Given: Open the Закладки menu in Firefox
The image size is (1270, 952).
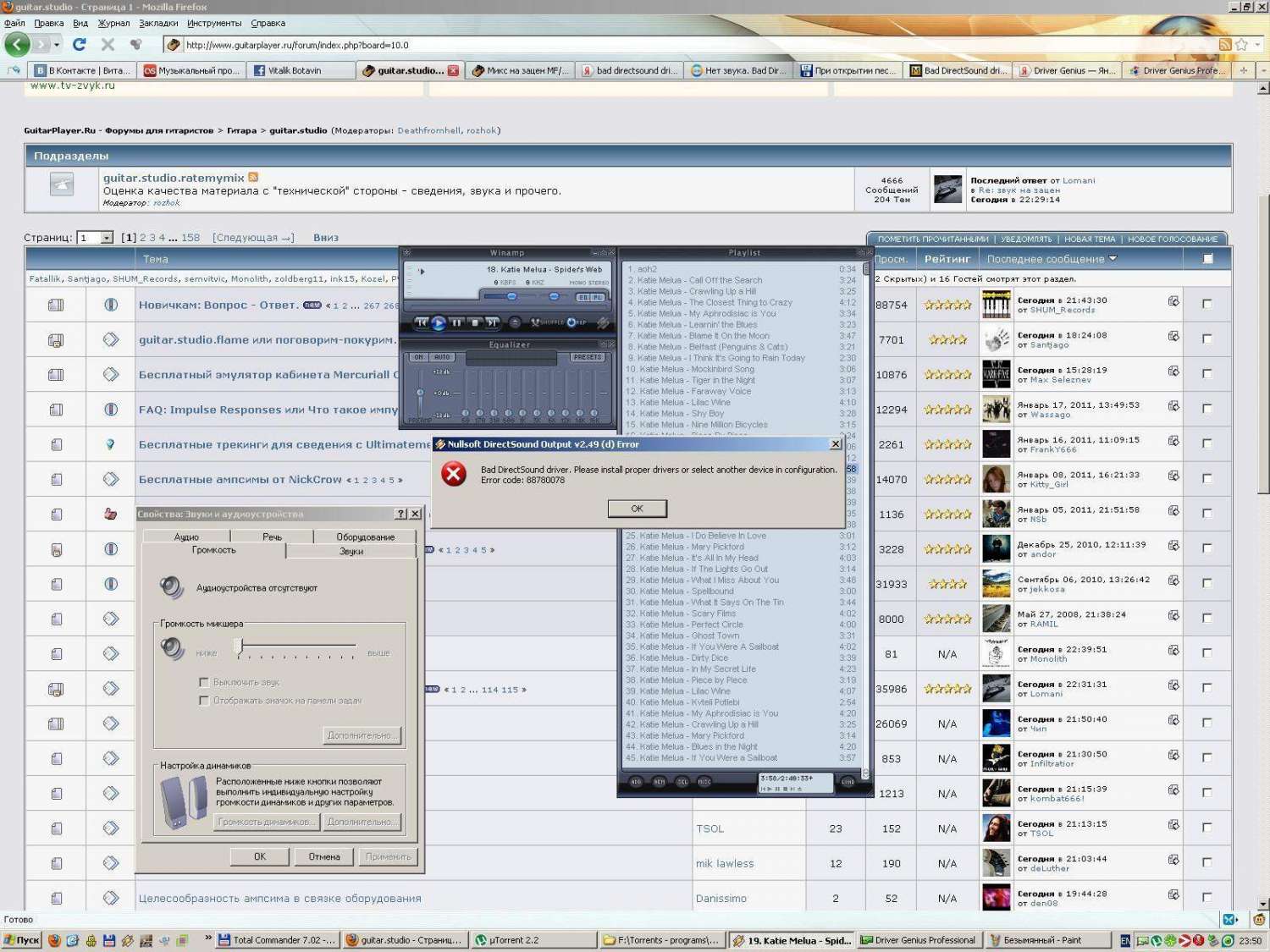Looking at the screenshot, I should (x=158, y=23).
